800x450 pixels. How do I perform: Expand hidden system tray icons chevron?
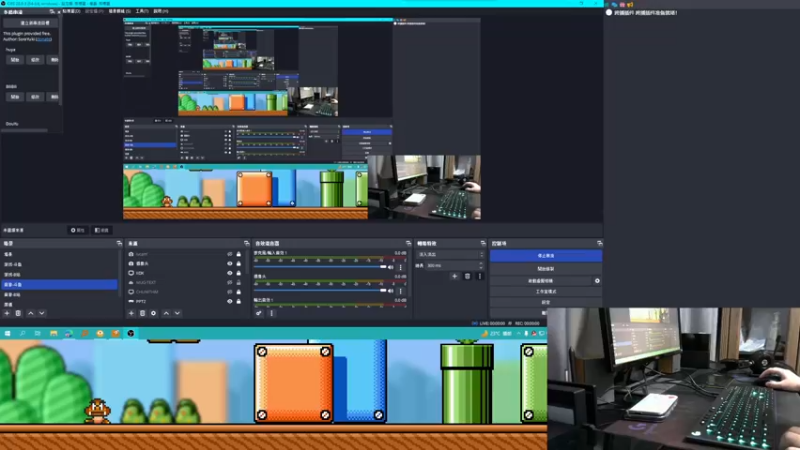(x=518, y=333)
